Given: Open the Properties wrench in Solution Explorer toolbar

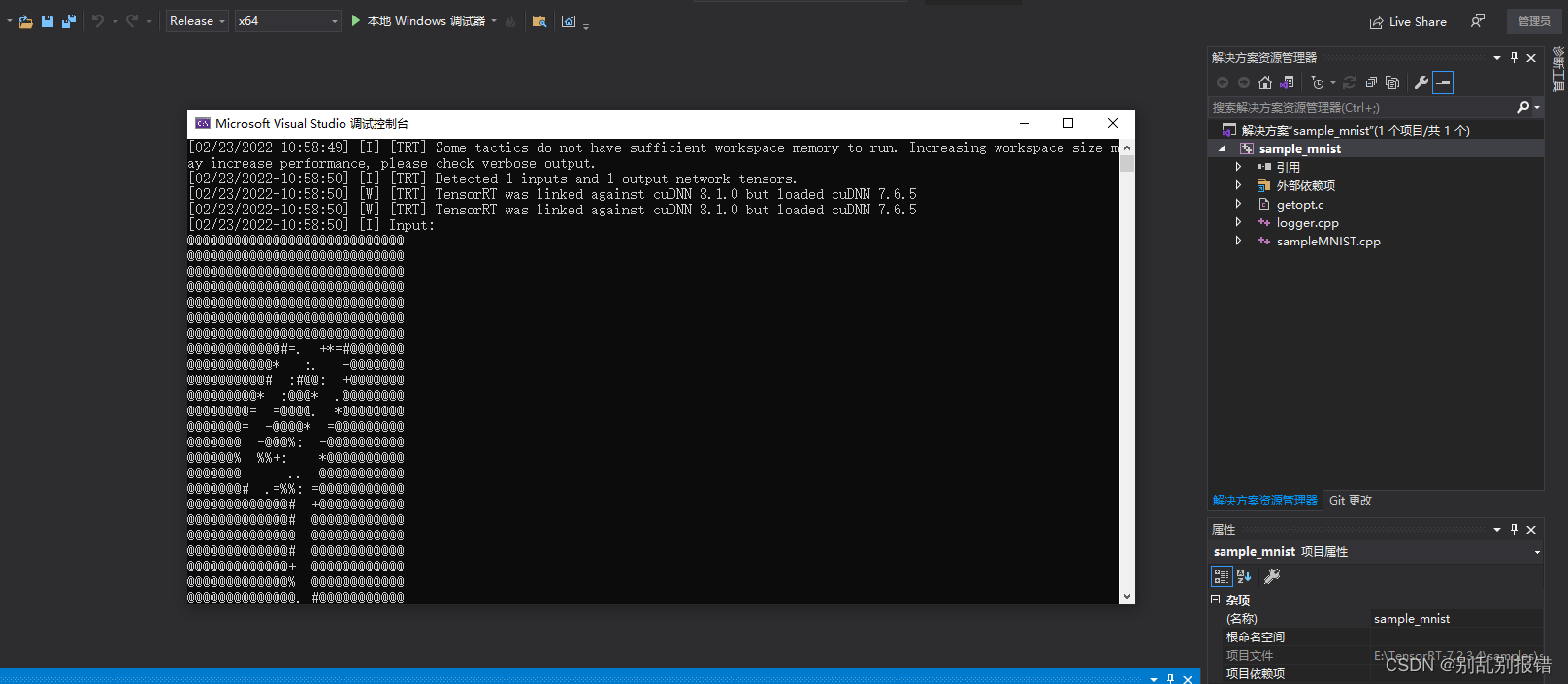Looking at the screenshot, I should click(1421, 82).
